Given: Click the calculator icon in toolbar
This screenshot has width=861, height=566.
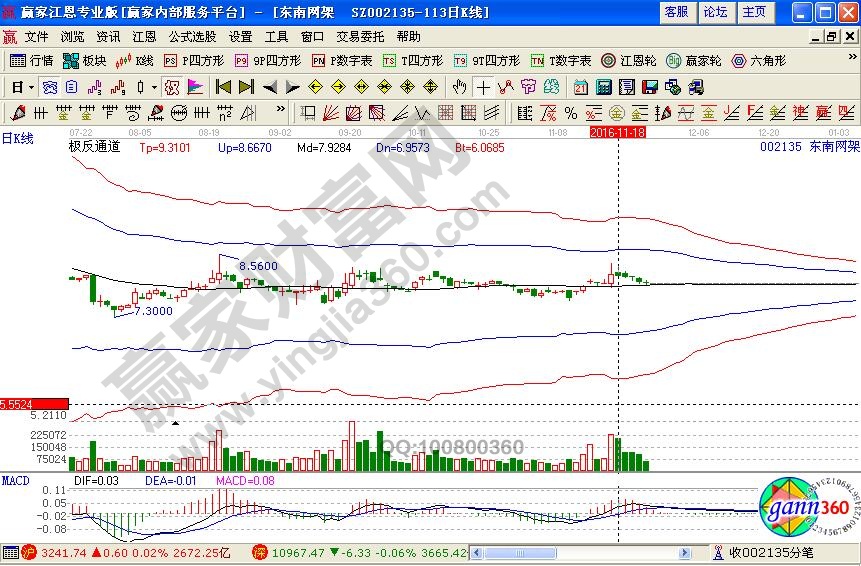Looking at the screenshot, I should [x=606, y=87].
